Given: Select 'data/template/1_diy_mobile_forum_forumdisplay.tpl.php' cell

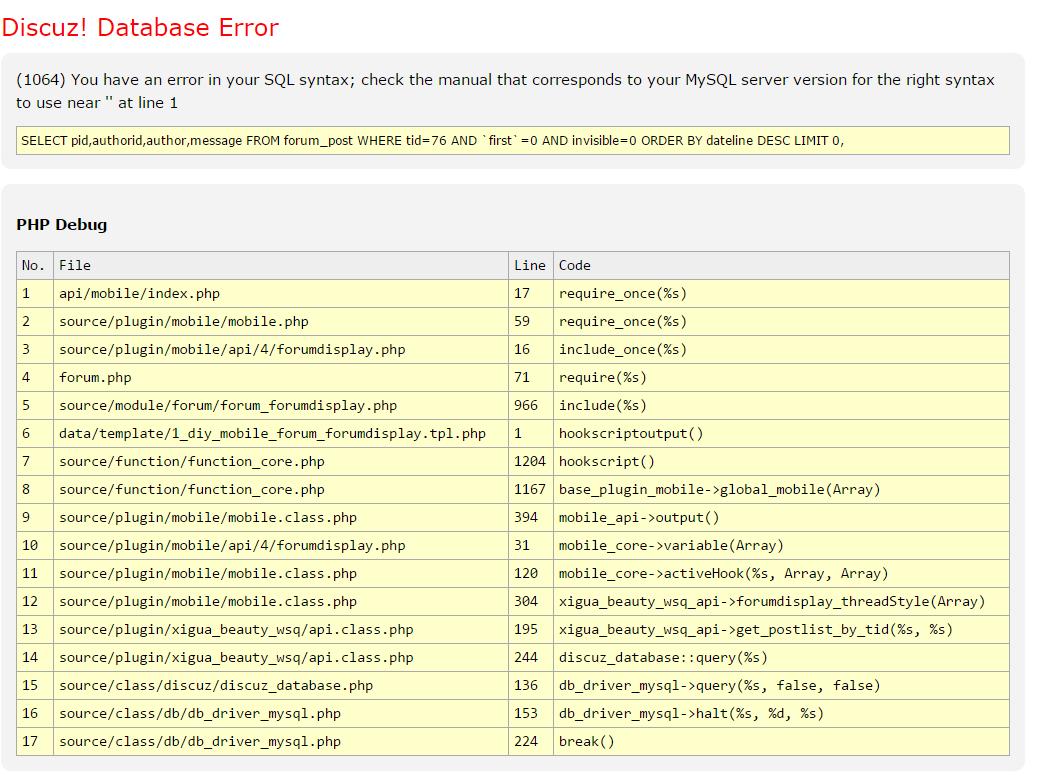Looking at the screenshot, I should [x=281, y=433].
